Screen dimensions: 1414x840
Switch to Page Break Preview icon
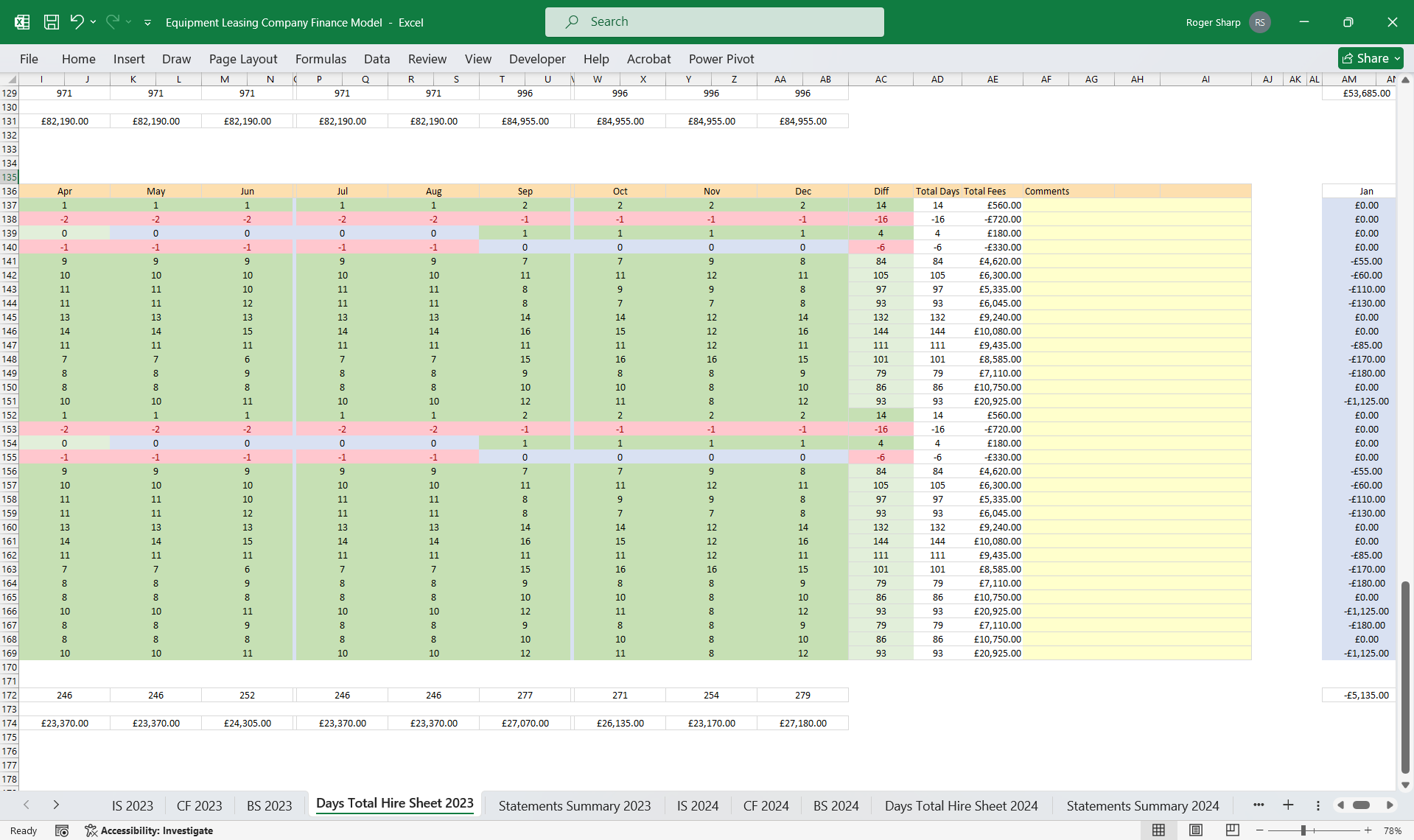1232,830
